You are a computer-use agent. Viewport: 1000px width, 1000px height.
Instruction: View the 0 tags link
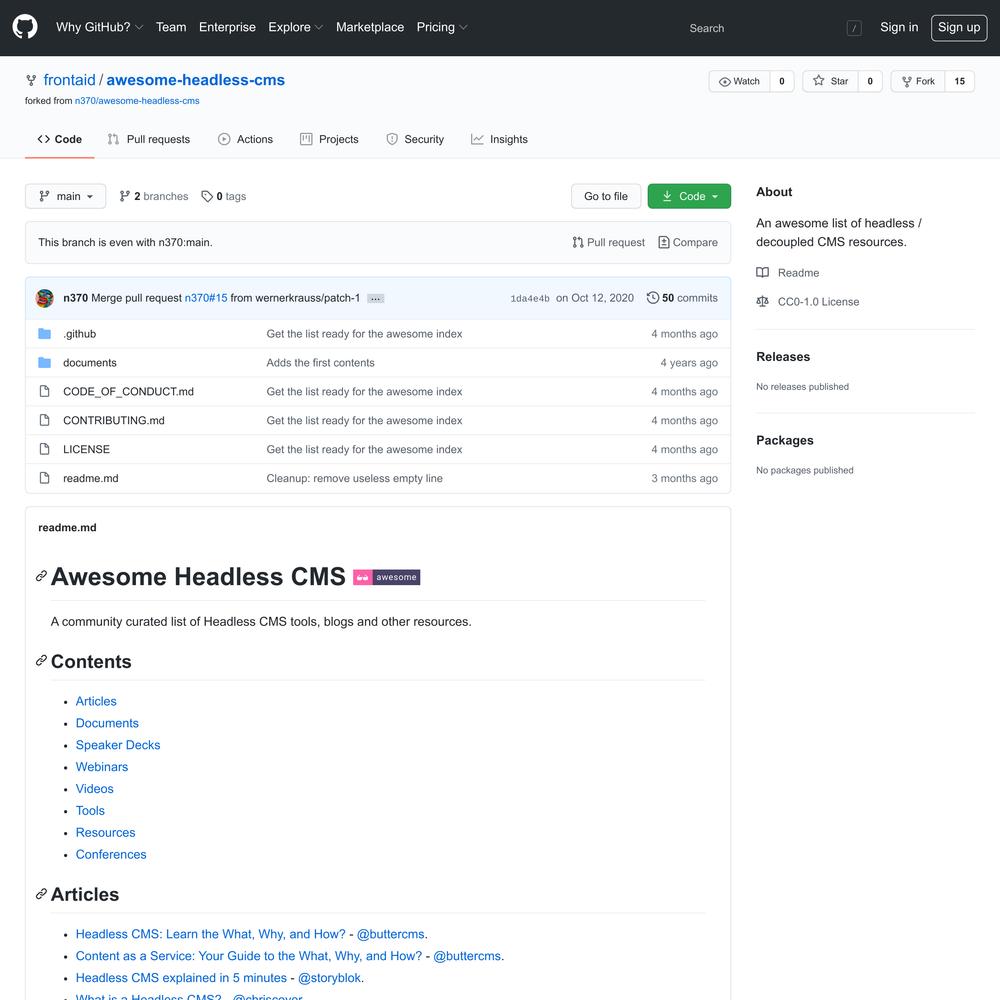[x=224, y=196]
